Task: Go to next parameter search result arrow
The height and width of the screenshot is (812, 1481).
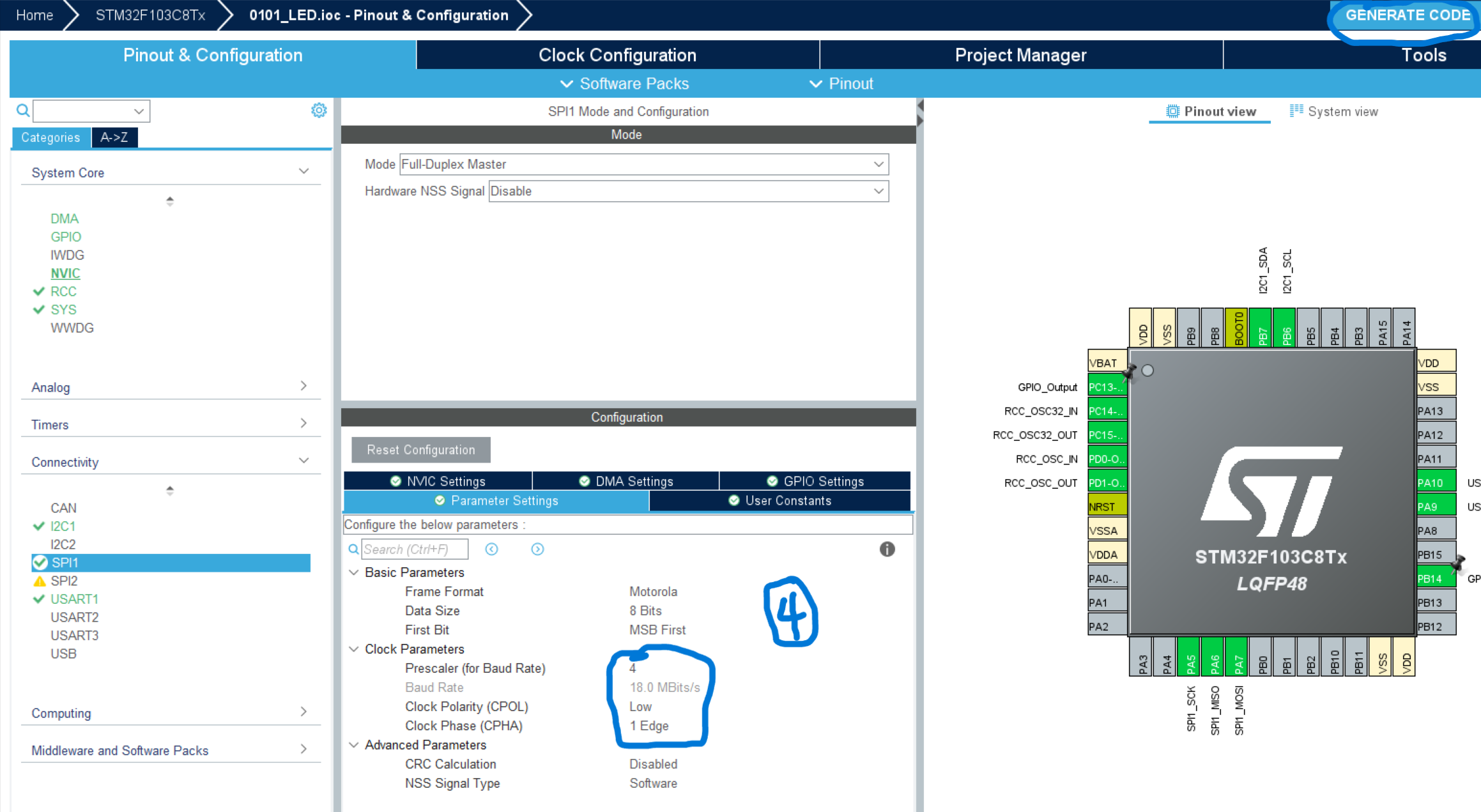Action: [x=537, y=549]
